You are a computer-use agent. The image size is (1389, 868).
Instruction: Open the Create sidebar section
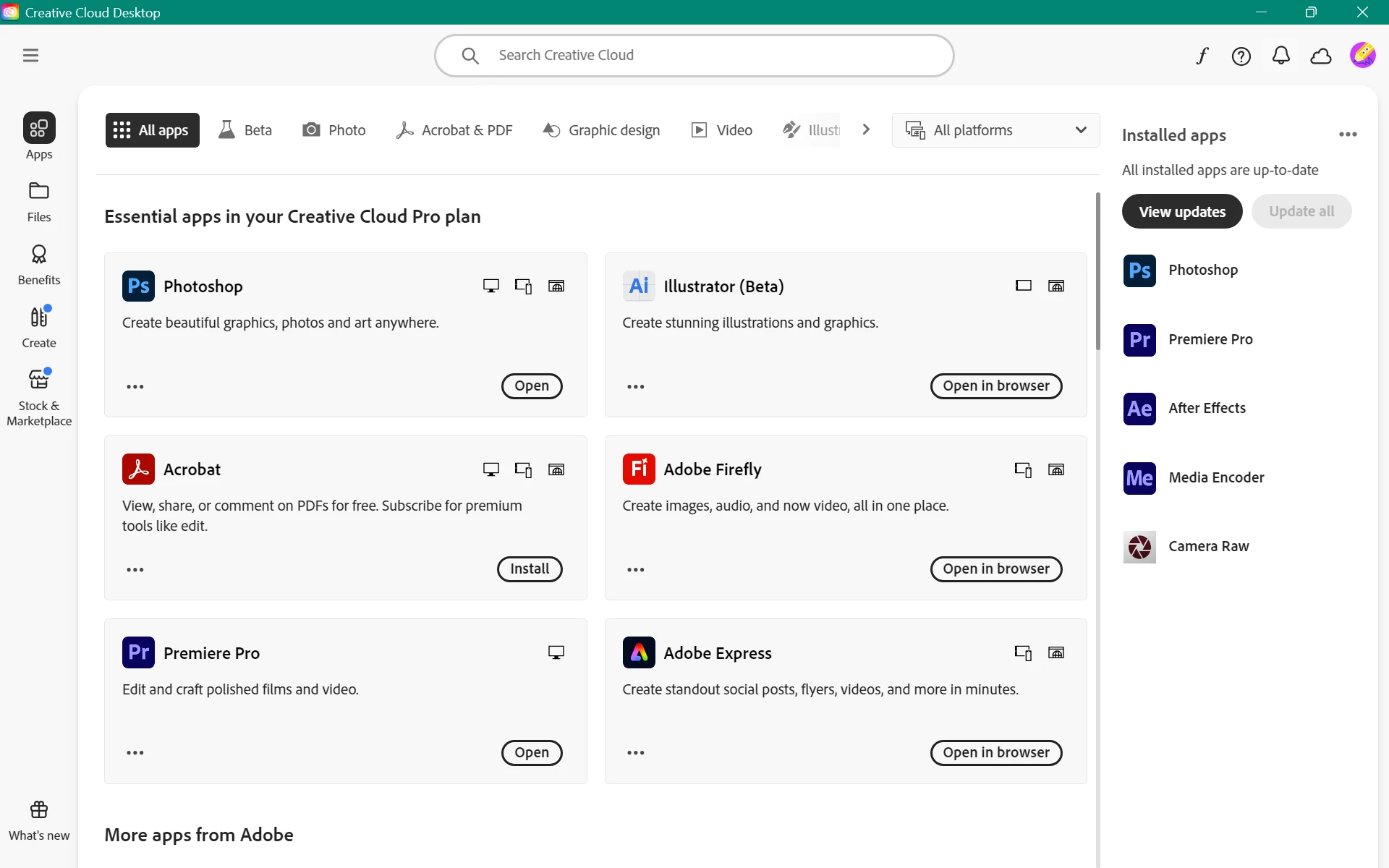[39, 327]
